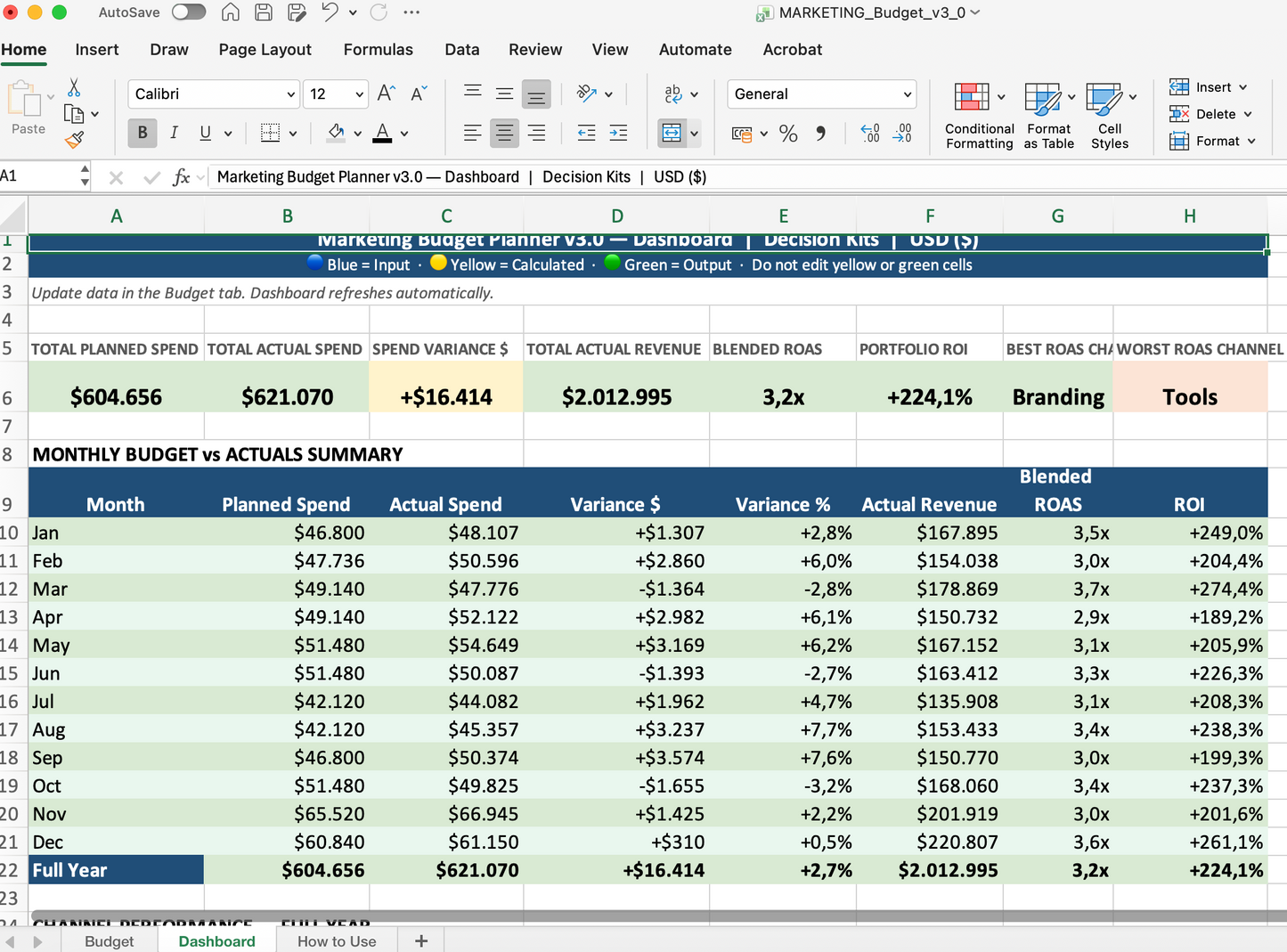Switch to the Review tab
Viewport: 1287px width, 952px height.
(535, 50)
